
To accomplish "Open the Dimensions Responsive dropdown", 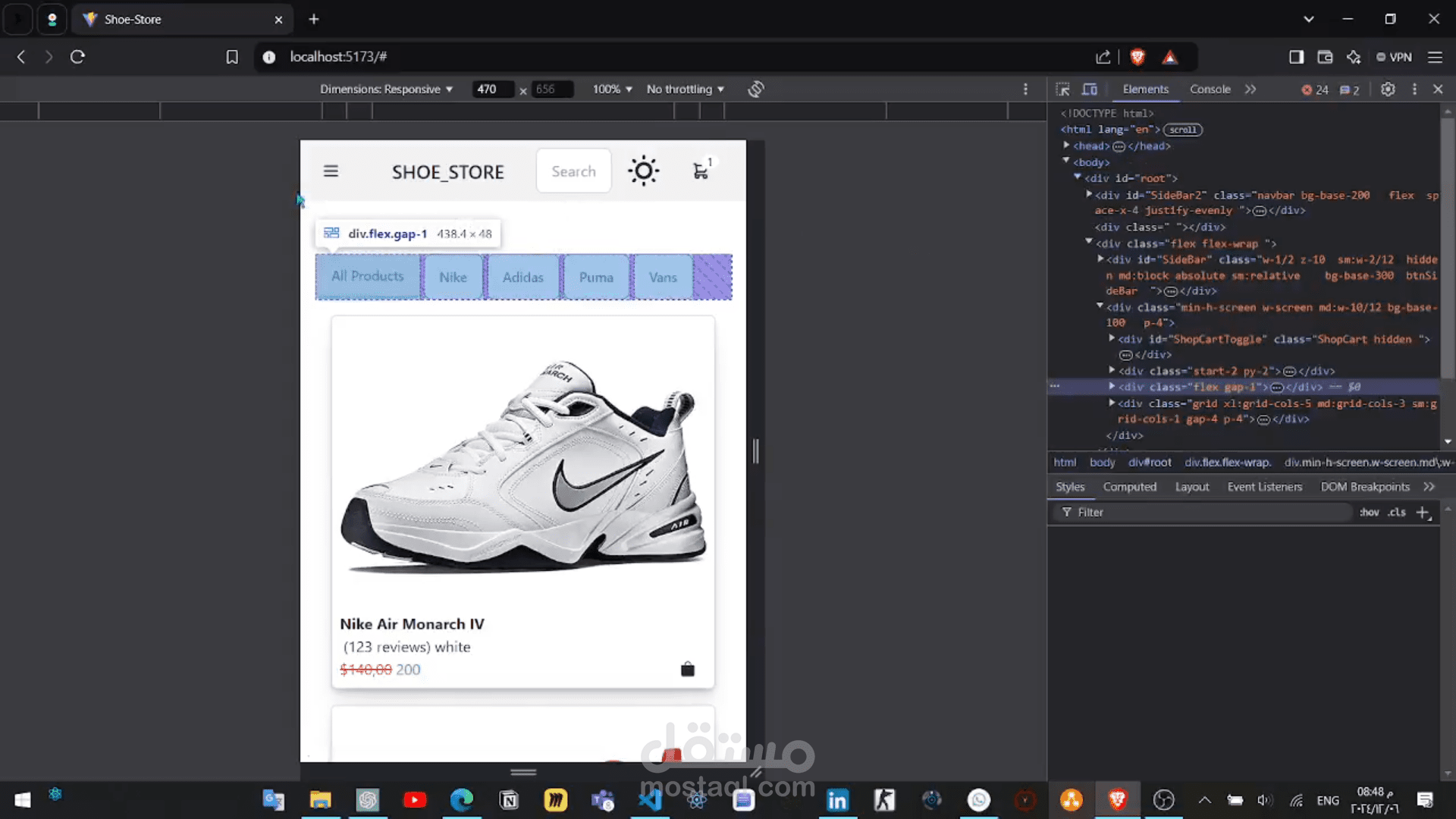I will pos(386,89).
